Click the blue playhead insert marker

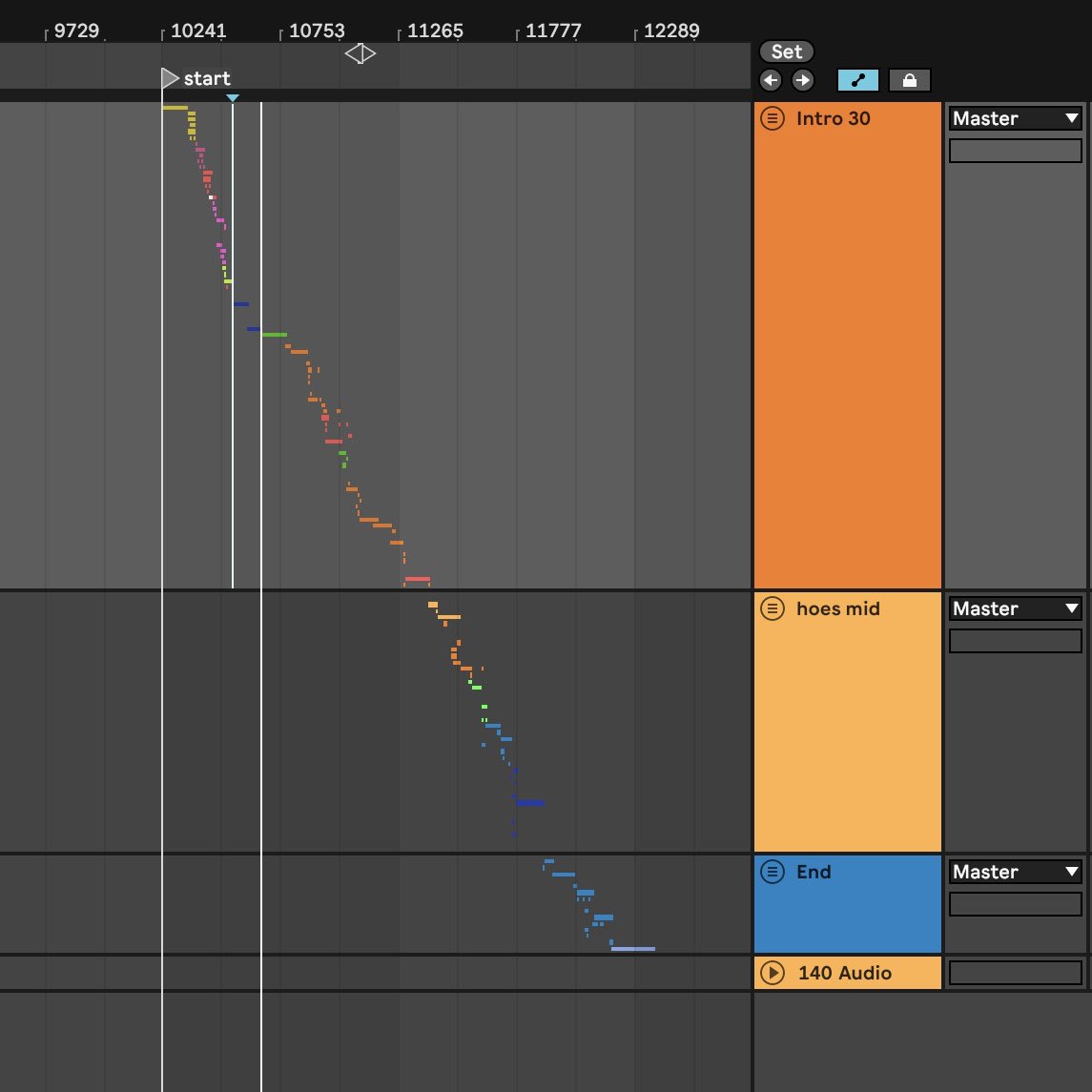coord(233,98)
